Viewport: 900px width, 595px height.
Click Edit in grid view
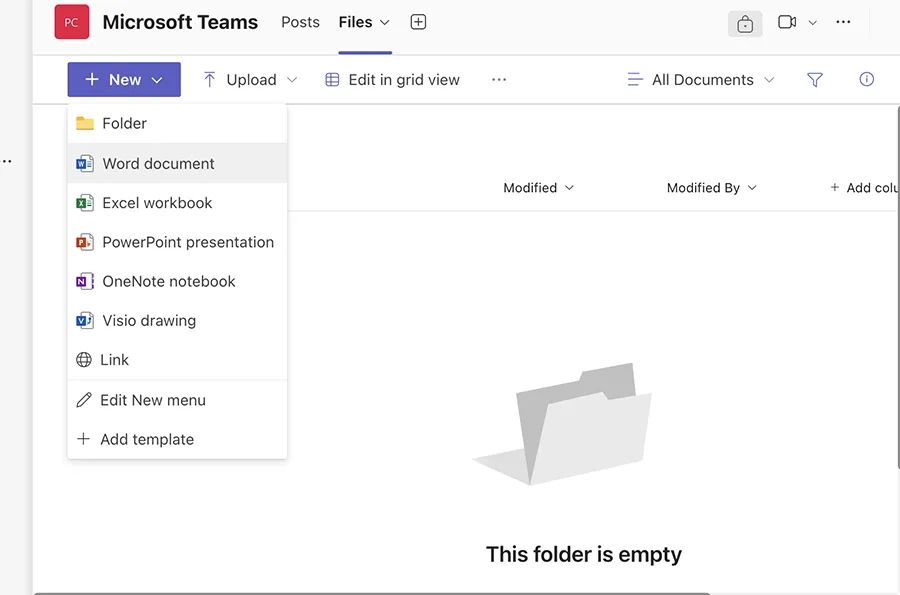point(393,80)
